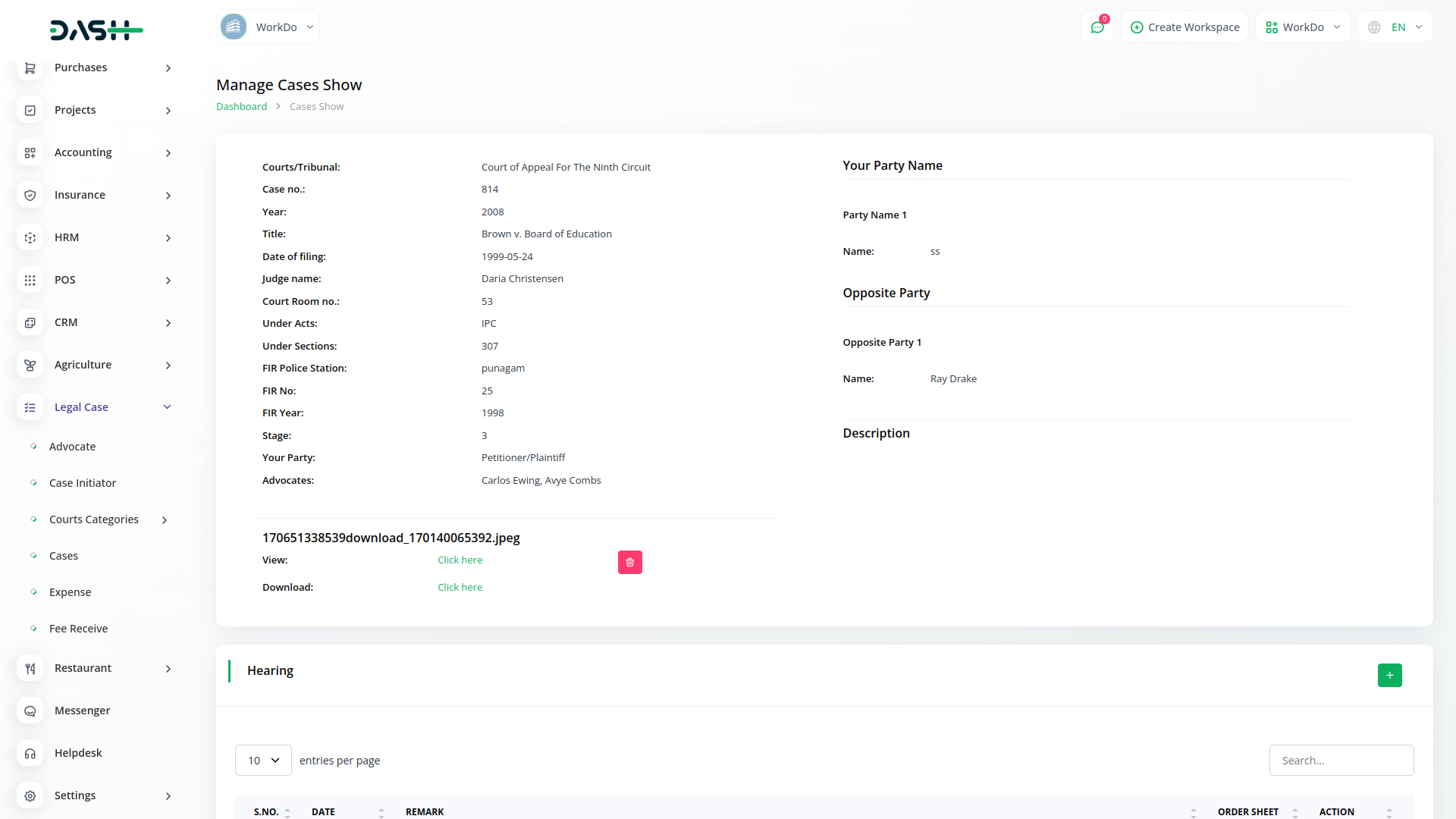Click the Agriculture plant icon

coord(30,365)
